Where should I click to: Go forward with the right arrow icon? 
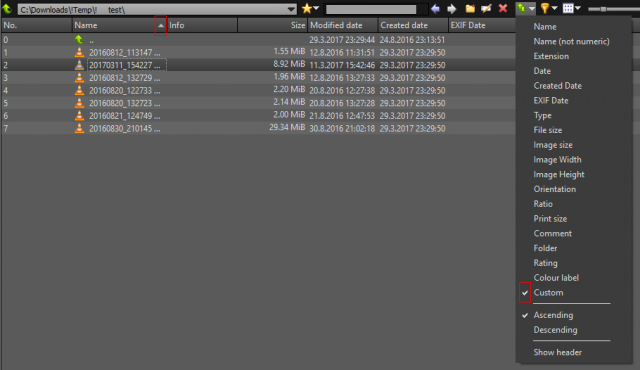[451, 9]
